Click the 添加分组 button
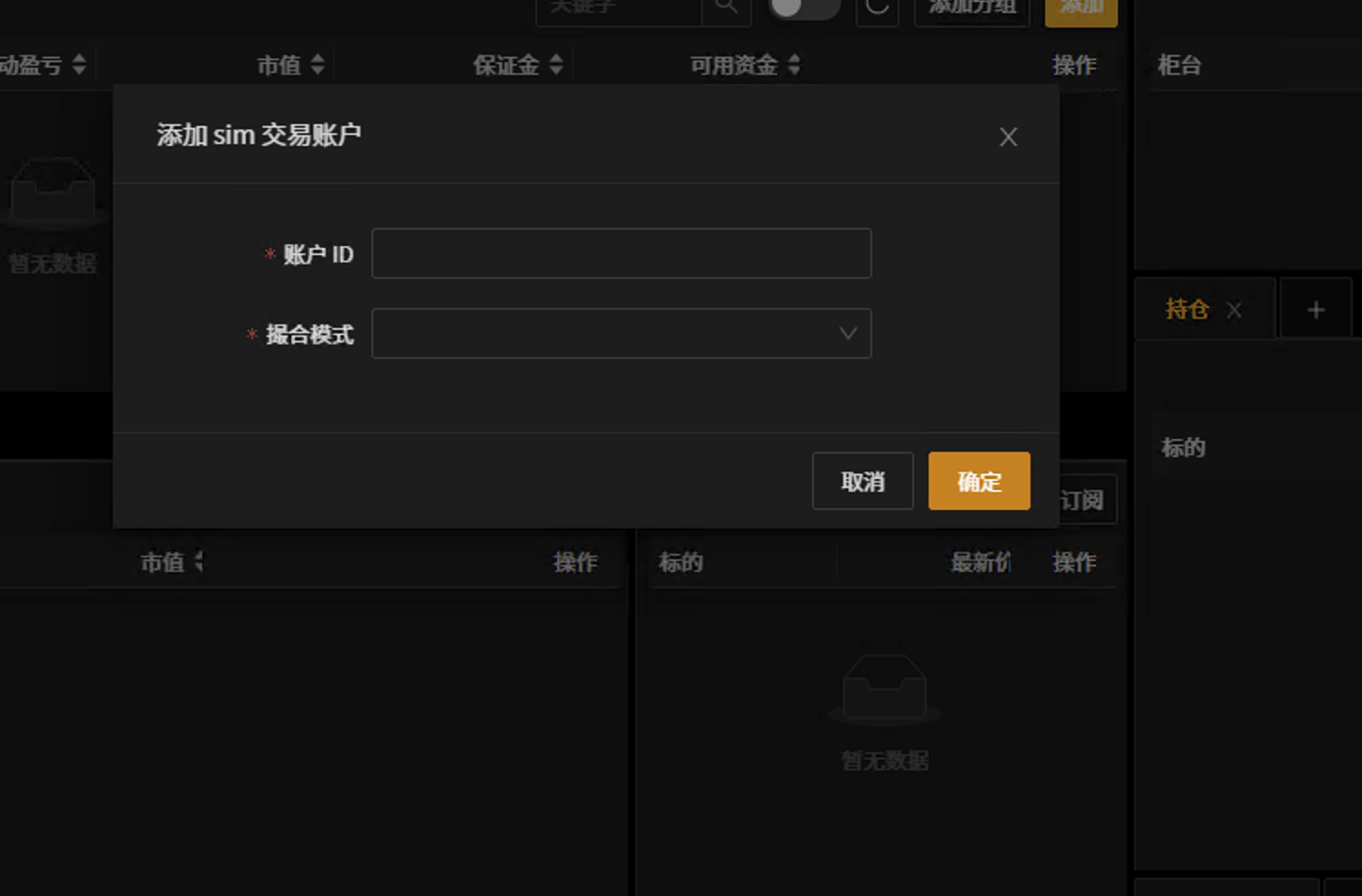Screen dimensions: 1362x896 tap(971, 8)
